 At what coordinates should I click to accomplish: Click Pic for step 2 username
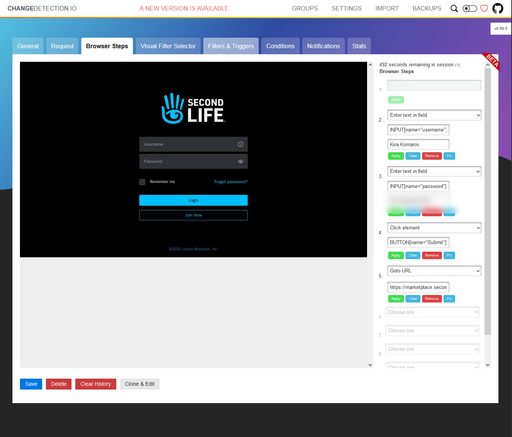[449, 156]
